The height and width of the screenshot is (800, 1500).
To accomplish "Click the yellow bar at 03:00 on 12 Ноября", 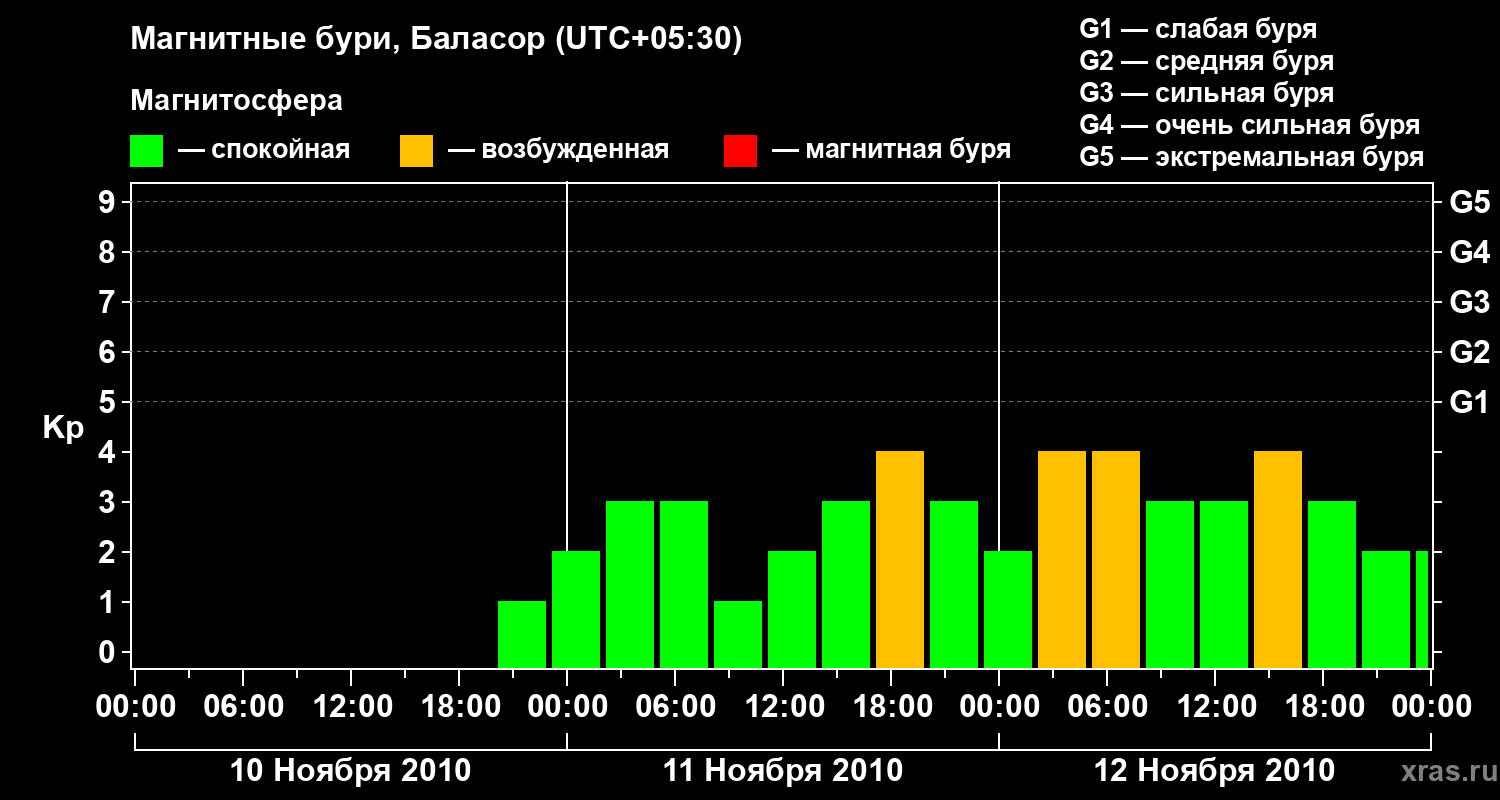I will pos(1062,559).
